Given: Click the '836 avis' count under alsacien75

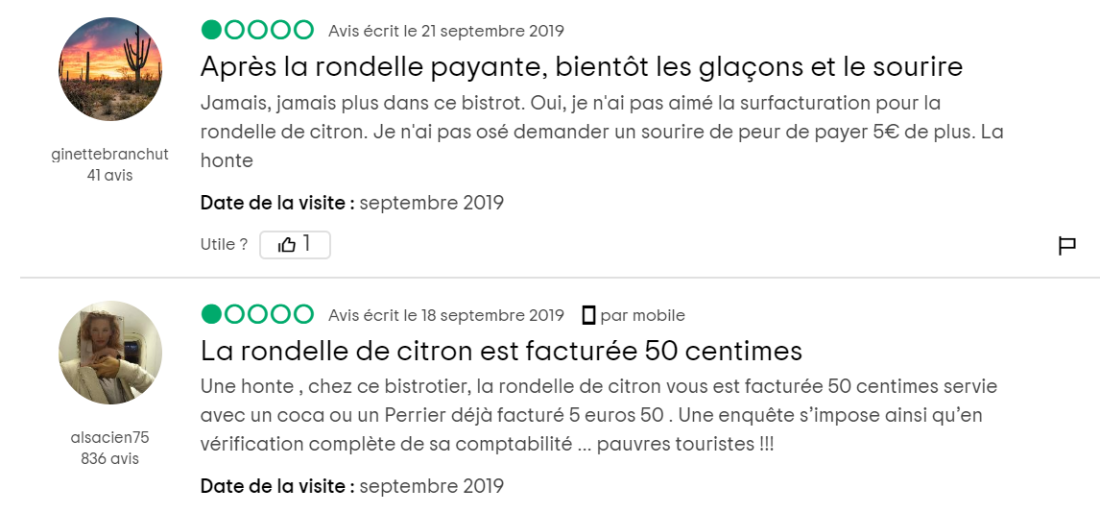Looking at the screenshot, I should coord(110,459).
